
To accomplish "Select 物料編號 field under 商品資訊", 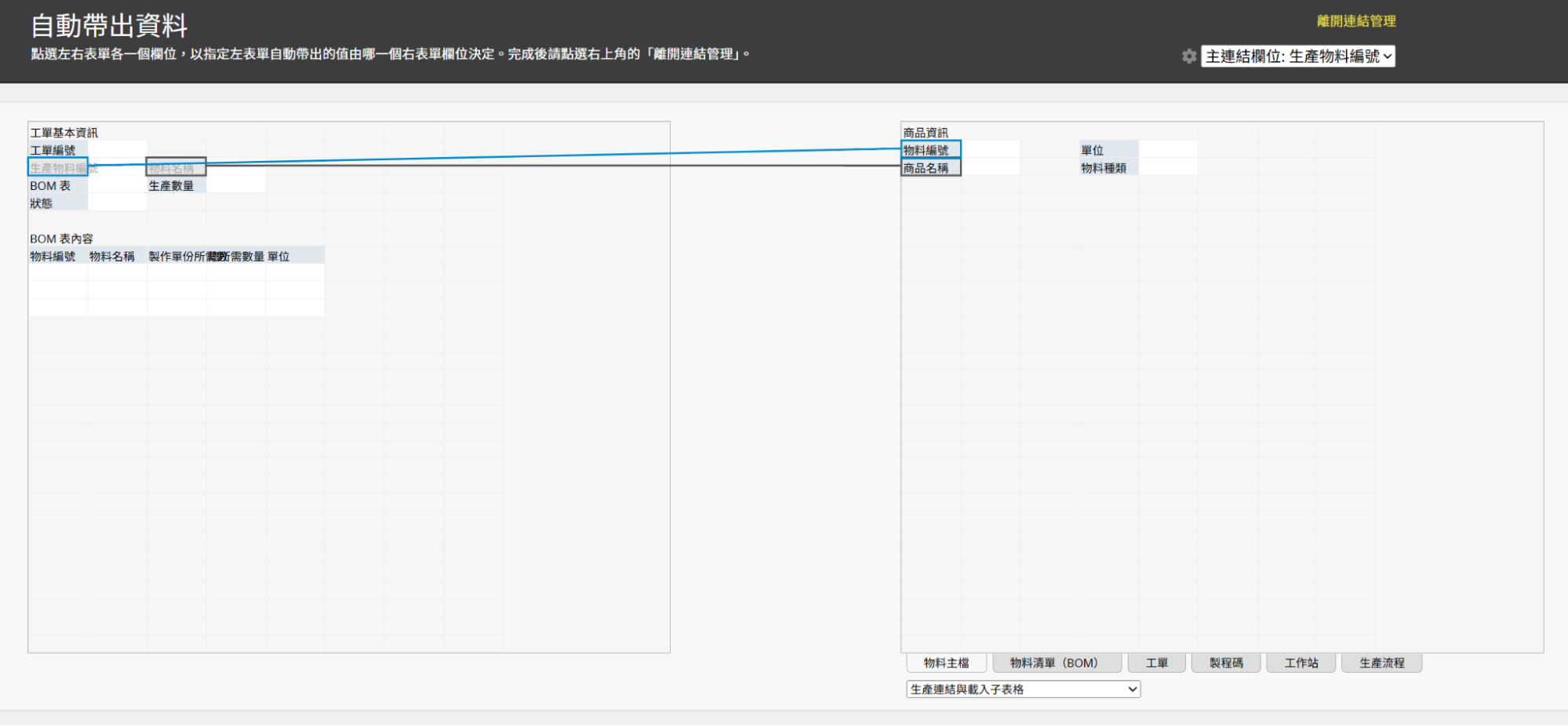I will point(930,150).
